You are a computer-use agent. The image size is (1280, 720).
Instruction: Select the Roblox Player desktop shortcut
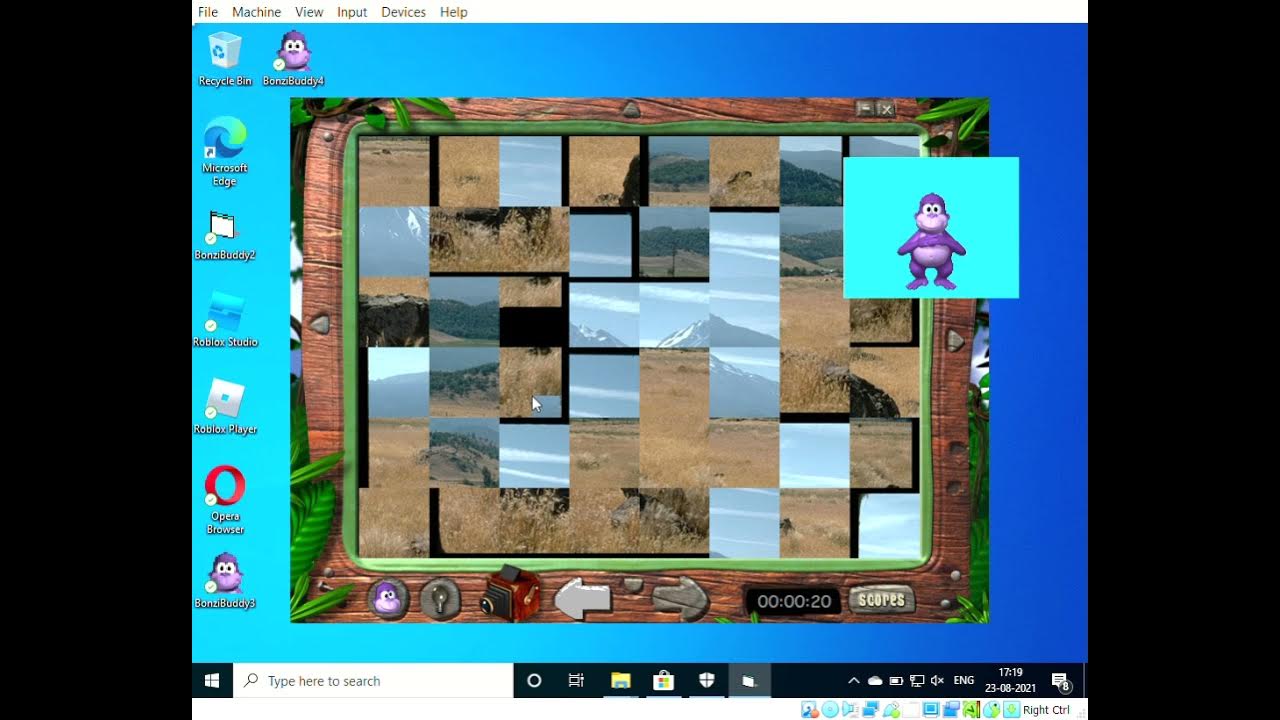pos(225,407)
